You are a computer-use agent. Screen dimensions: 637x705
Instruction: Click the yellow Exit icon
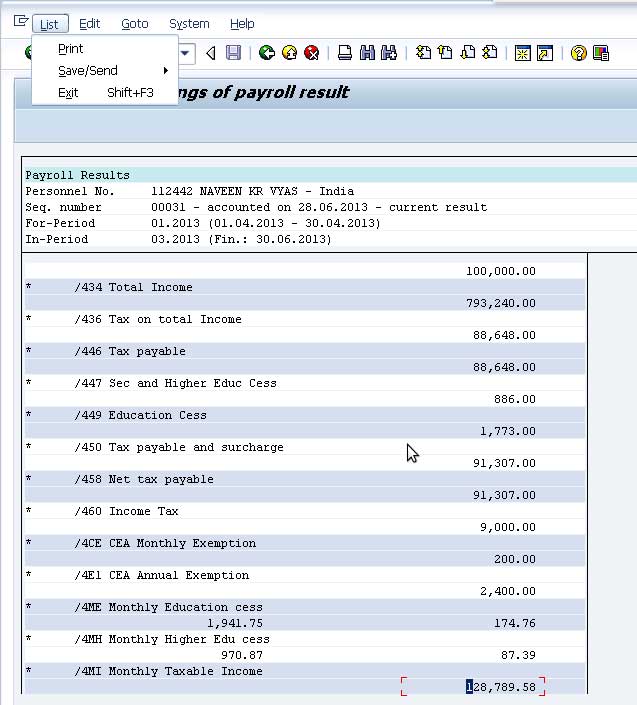tap(290, 53)
